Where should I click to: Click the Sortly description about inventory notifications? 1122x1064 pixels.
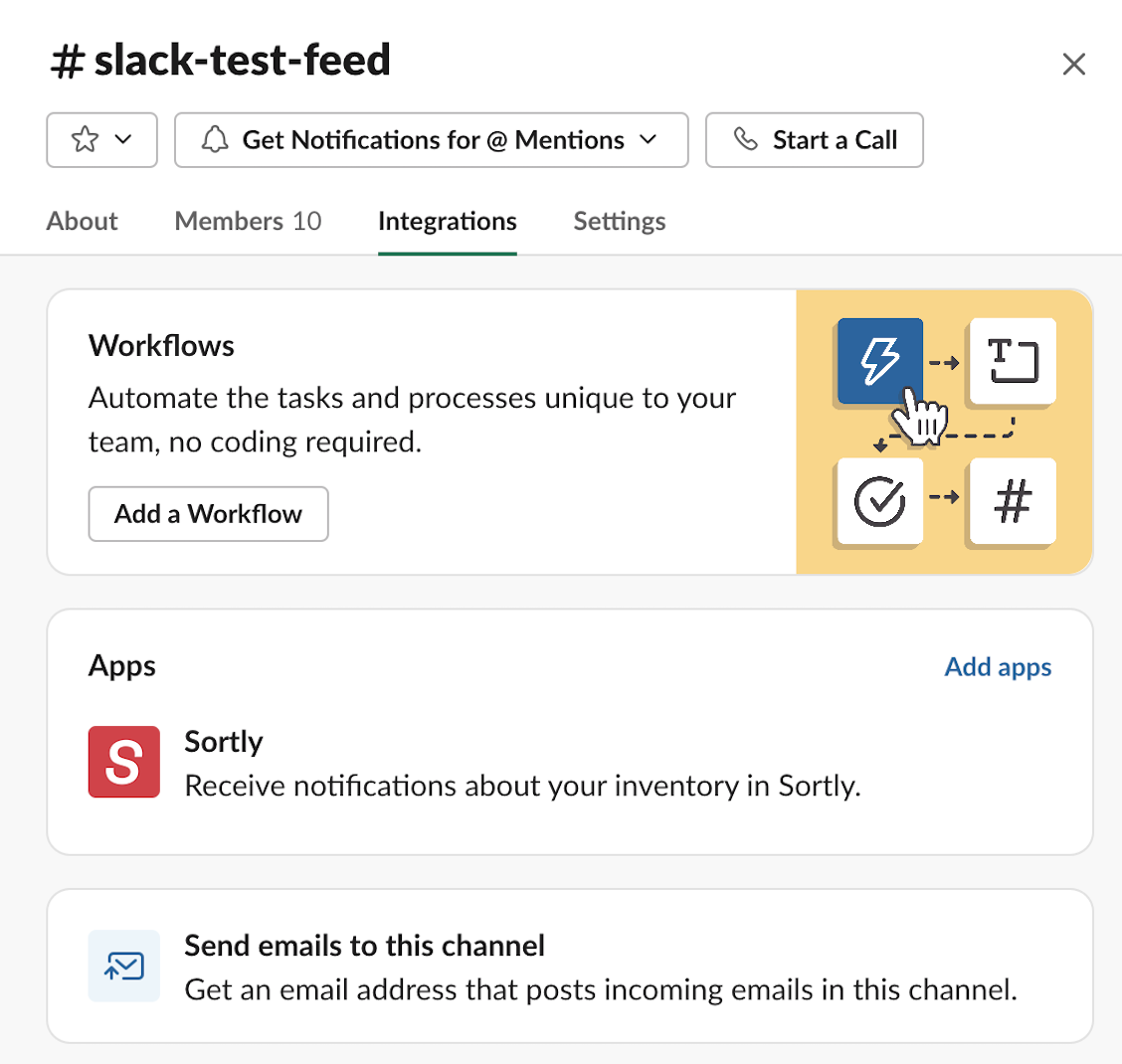tap(522, 787)
